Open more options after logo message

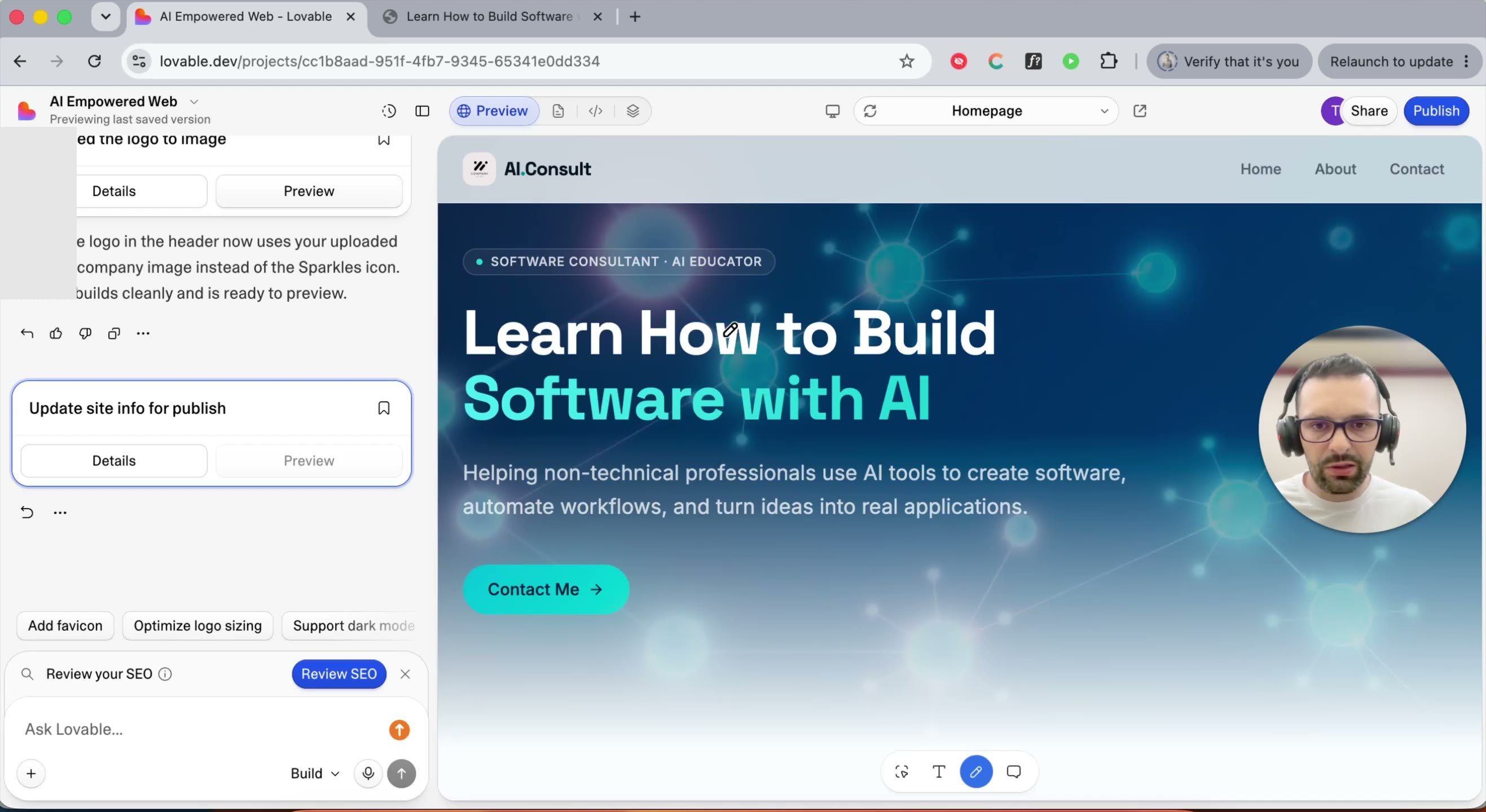pos(143,333)
